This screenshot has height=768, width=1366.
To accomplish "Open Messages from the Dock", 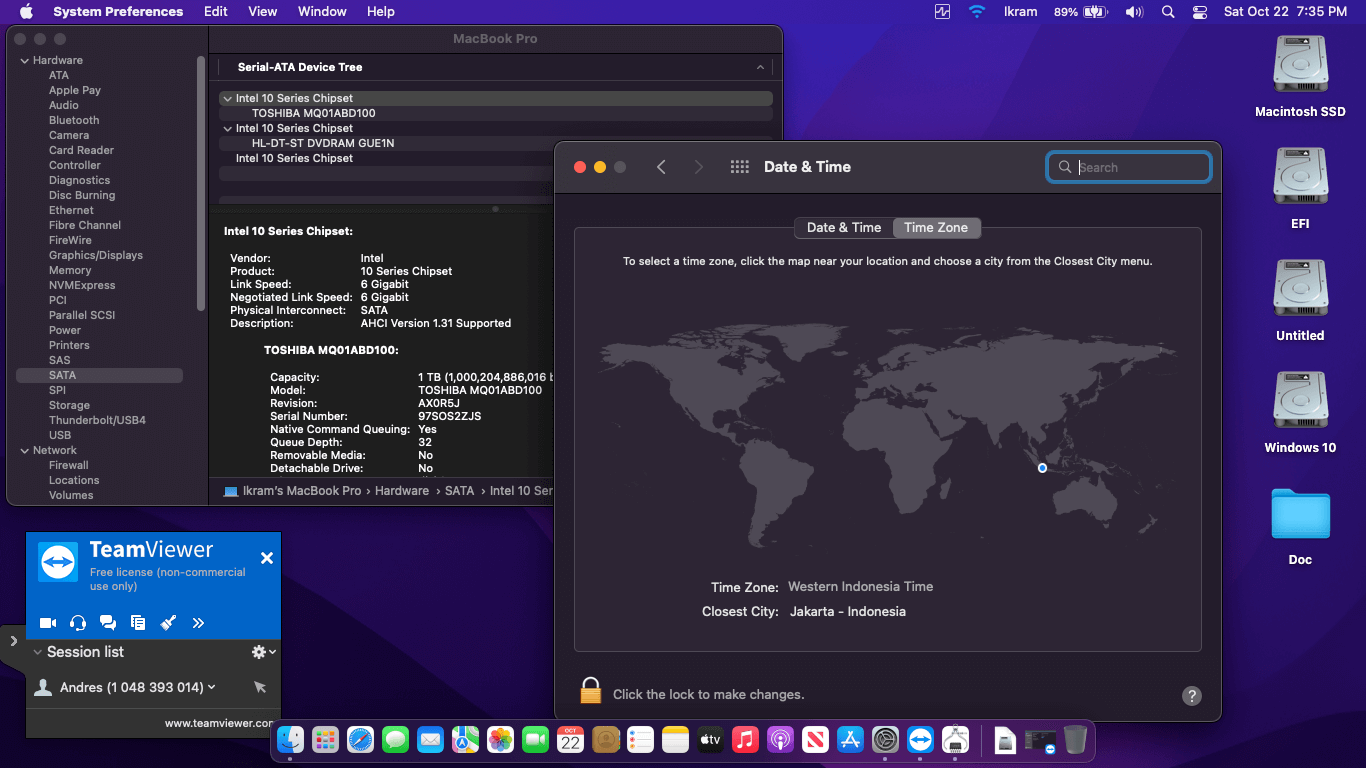I will (395, 740).
